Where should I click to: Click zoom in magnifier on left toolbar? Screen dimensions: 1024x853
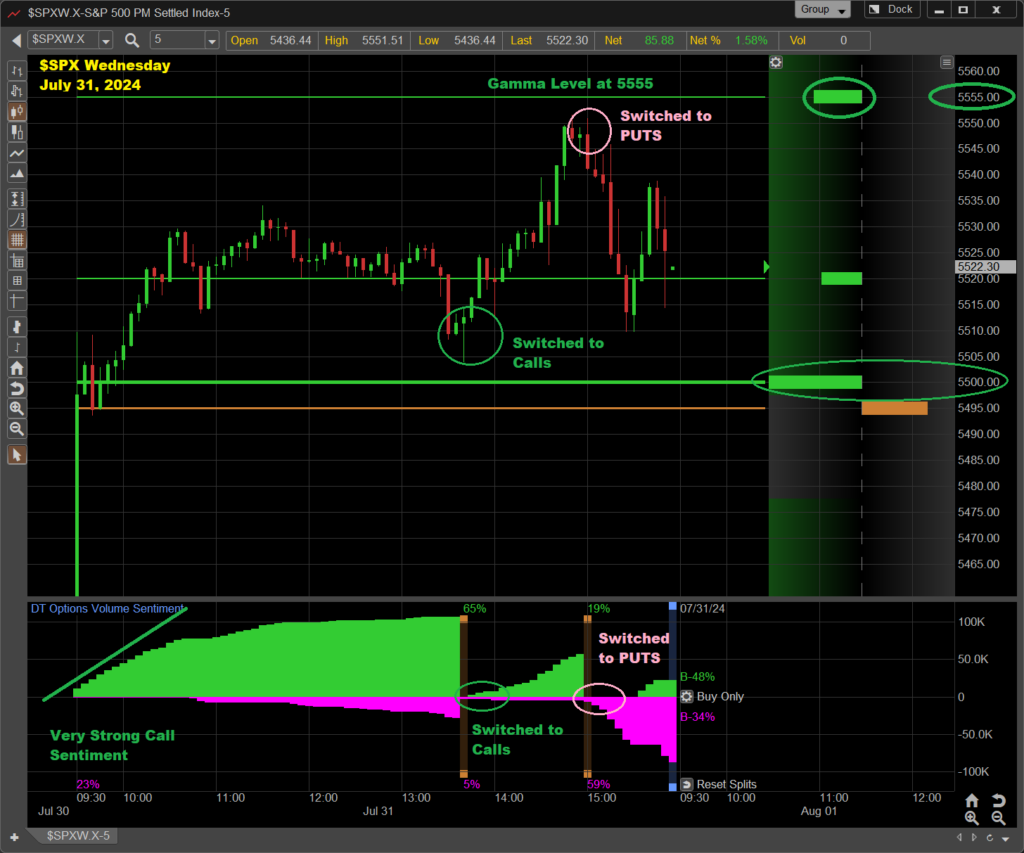(x=17, y=408)
